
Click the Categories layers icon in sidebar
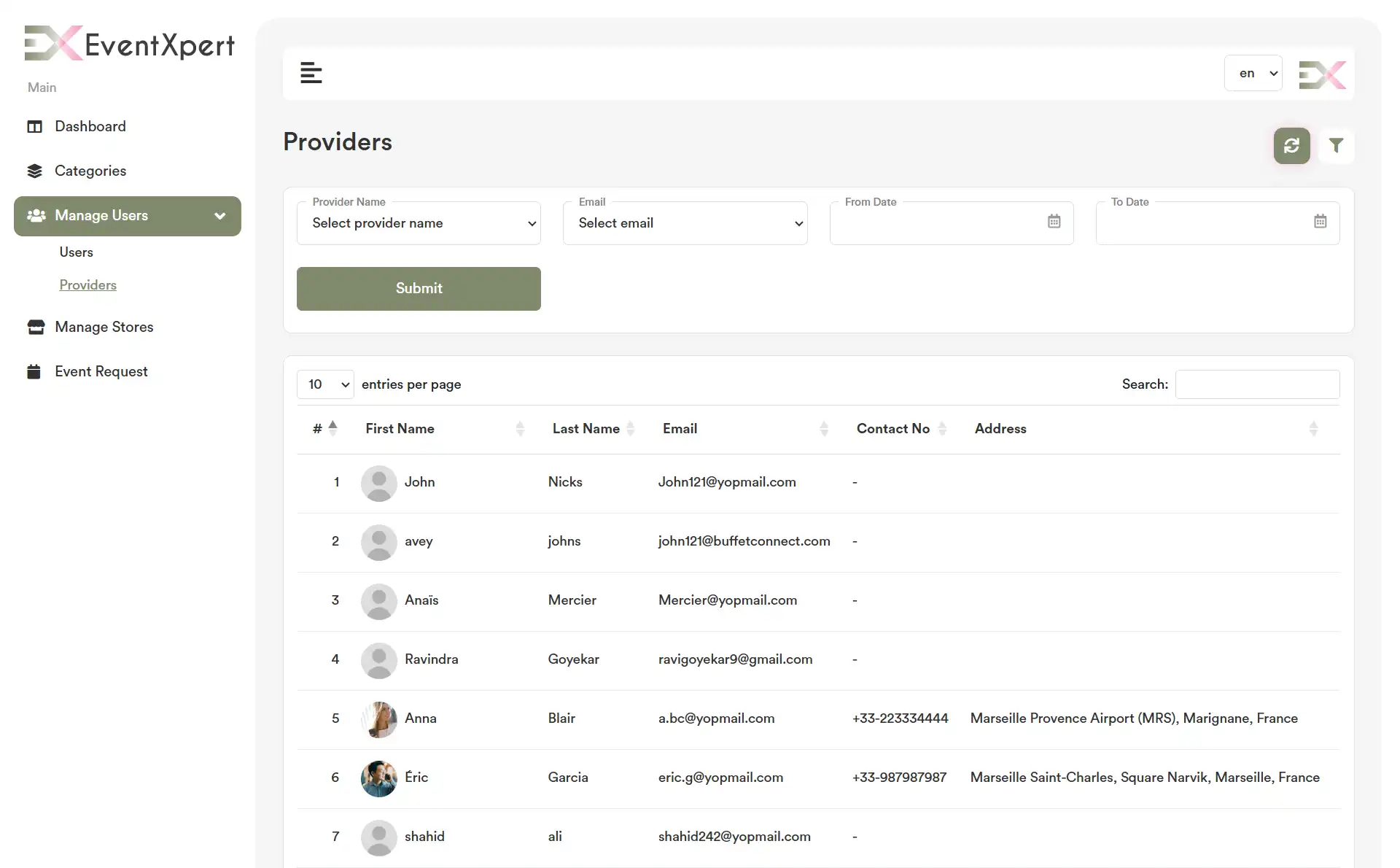pos(35,170)
